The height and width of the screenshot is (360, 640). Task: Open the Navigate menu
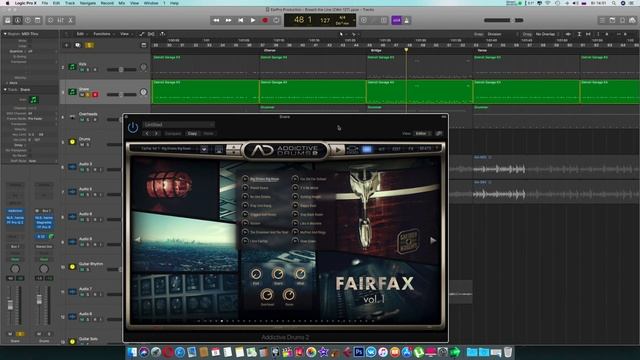87,3
